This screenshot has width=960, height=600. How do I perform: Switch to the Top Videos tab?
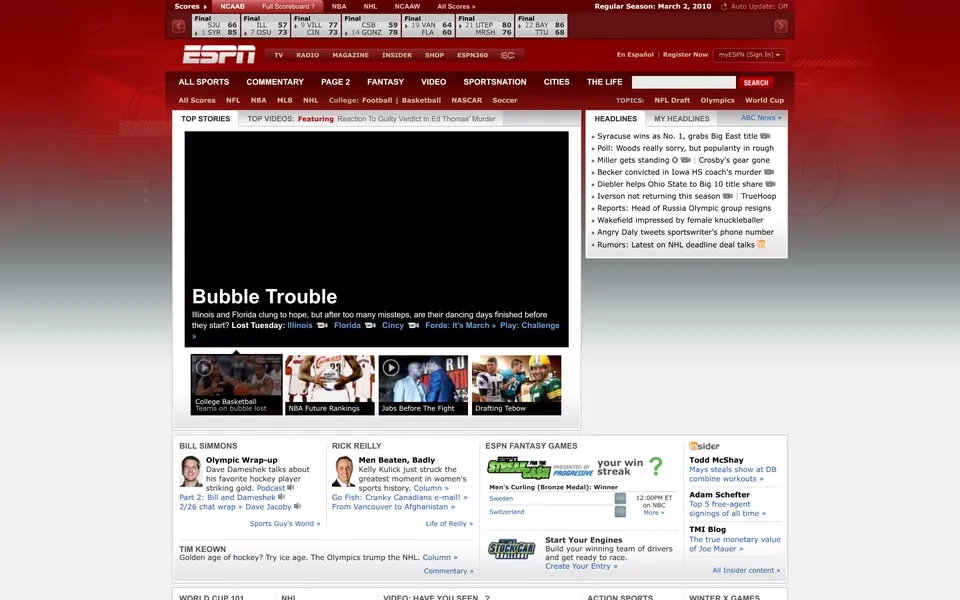point(371,119)
